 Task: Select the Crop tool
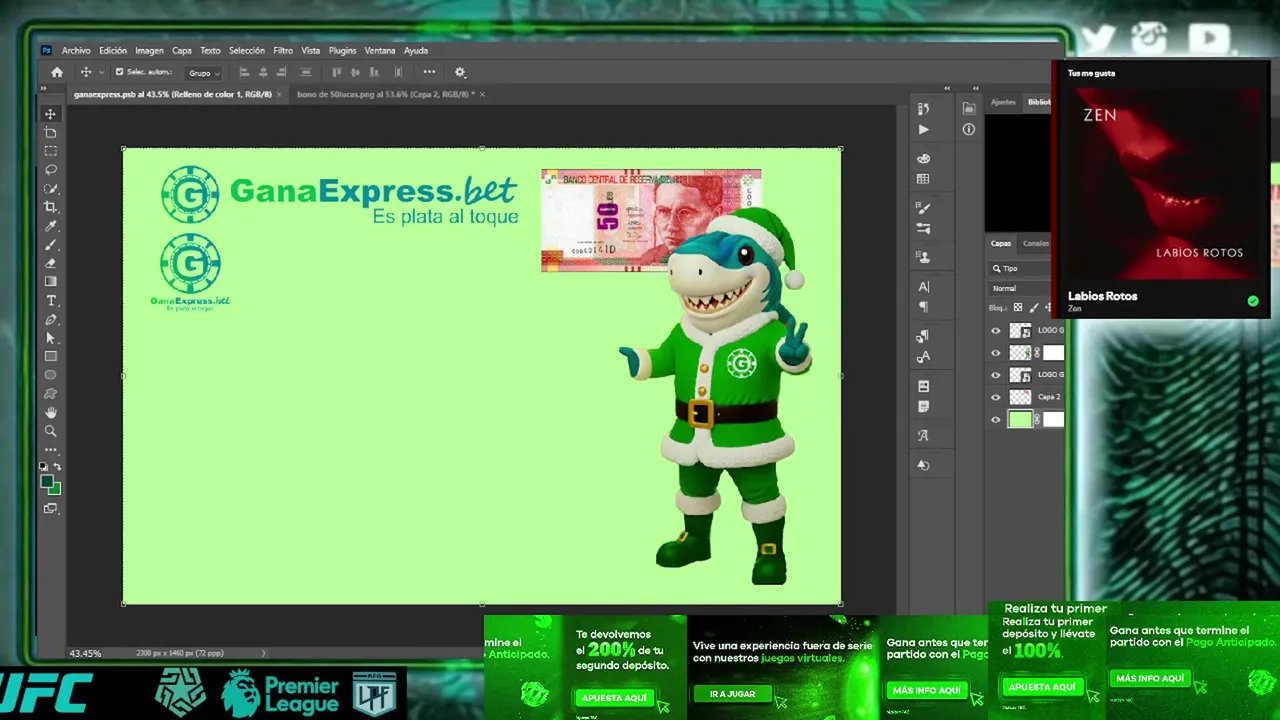(x=50, y=207)
